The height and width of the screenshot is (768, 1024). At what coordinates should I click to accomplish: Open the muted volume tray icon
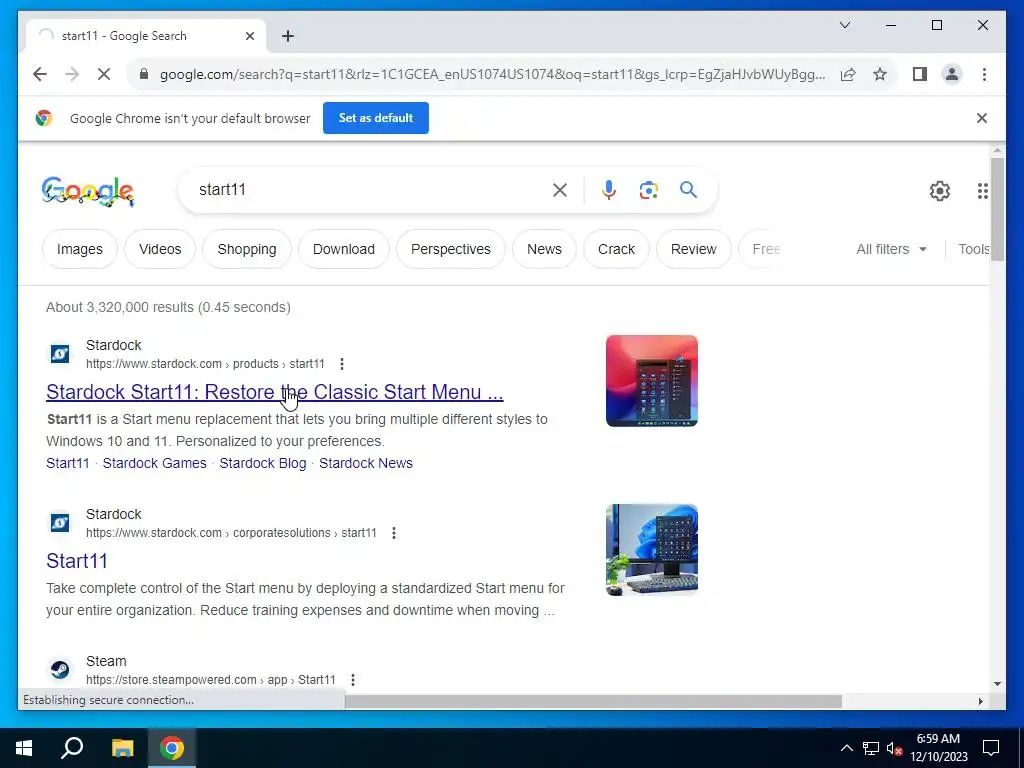point(894,748)
